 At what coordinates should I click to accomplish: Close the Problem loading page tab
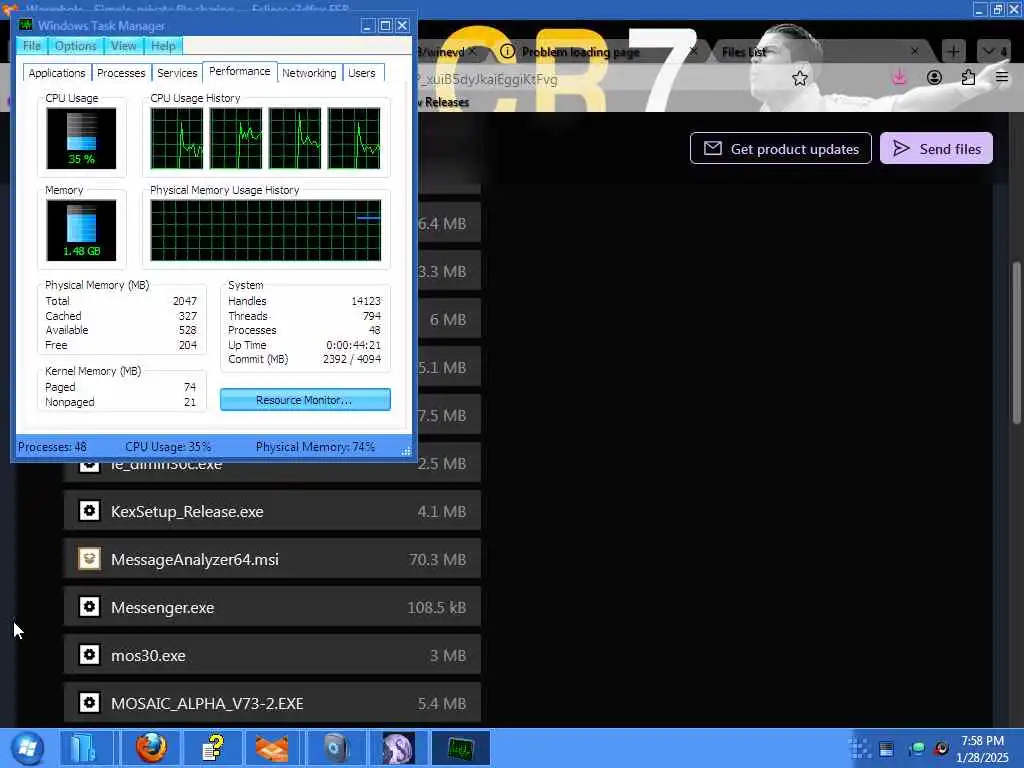[x=693, y=51]
